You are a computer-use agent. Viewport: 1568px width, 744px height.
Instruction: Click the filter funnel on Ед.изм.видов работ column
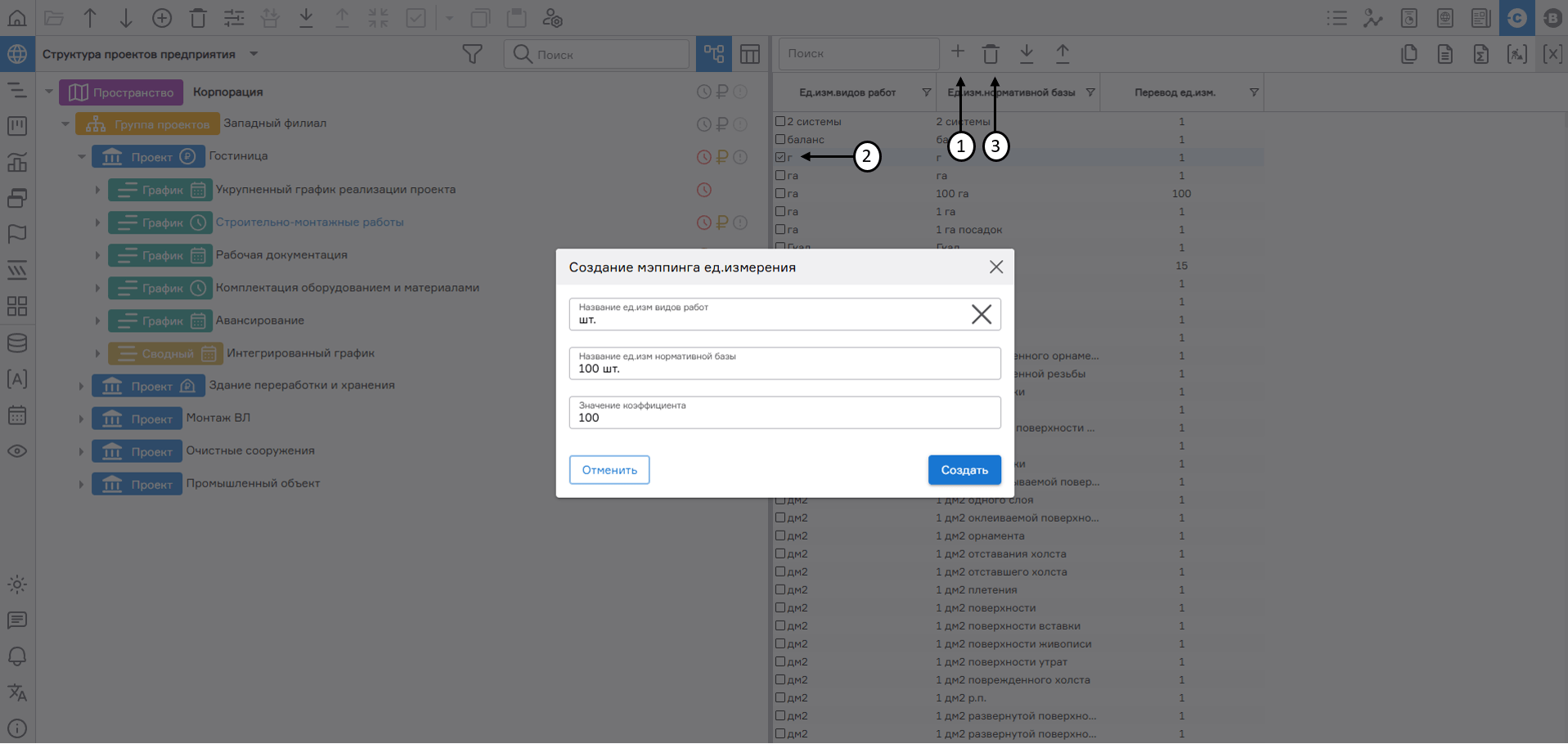coord(925,92)
